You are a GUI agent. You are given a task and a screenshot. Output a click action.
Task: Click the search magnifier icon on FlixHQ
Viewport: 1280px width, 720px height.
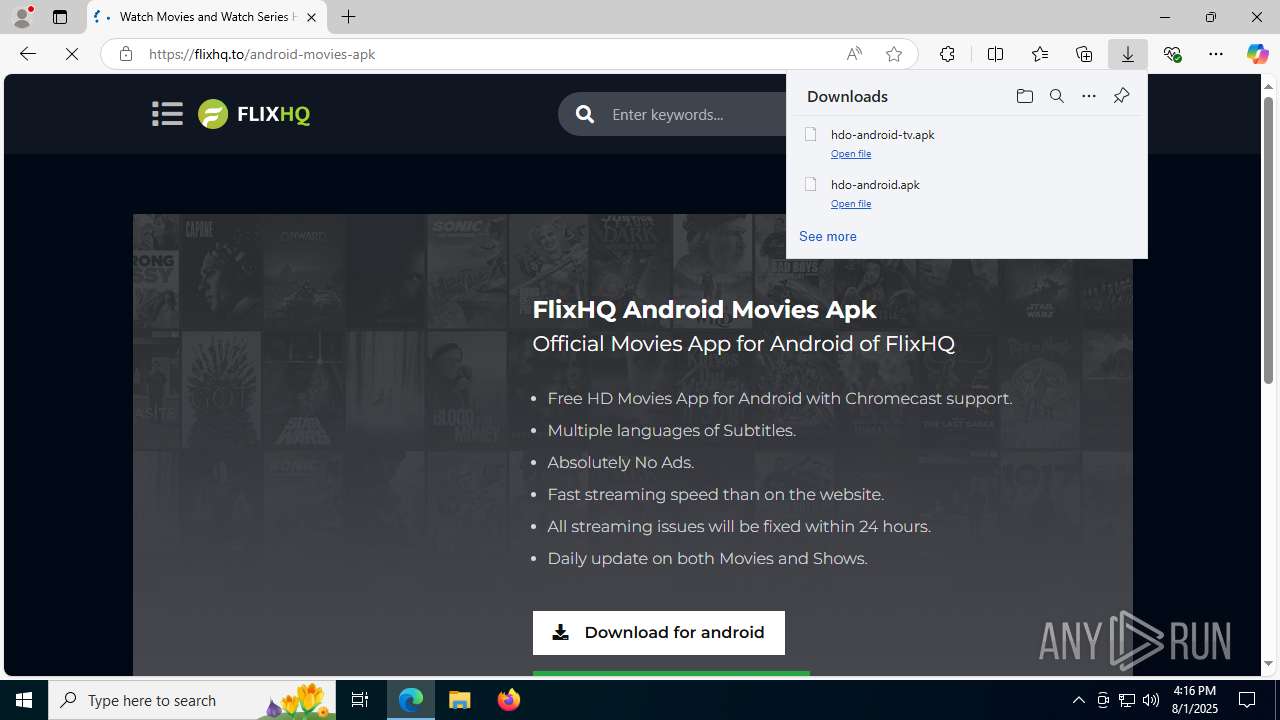click(585, 114)
